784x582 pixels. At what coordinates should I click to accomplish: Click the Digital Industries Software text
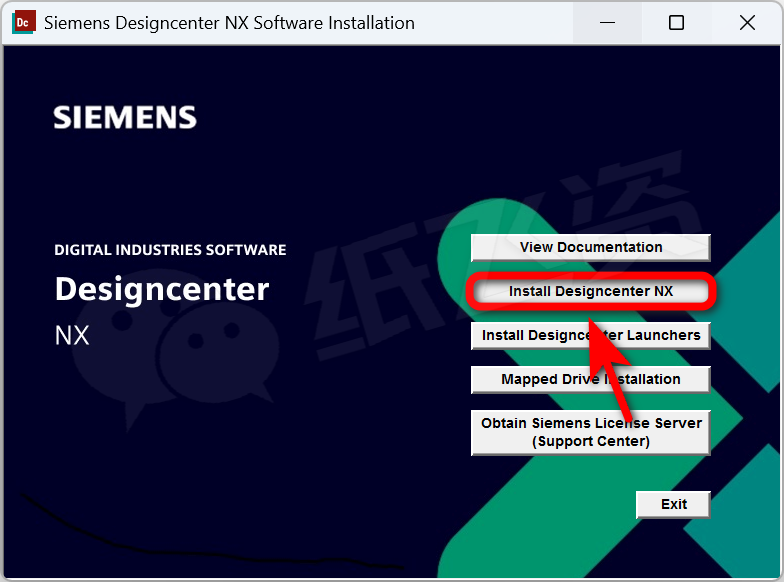pos(170,250)
